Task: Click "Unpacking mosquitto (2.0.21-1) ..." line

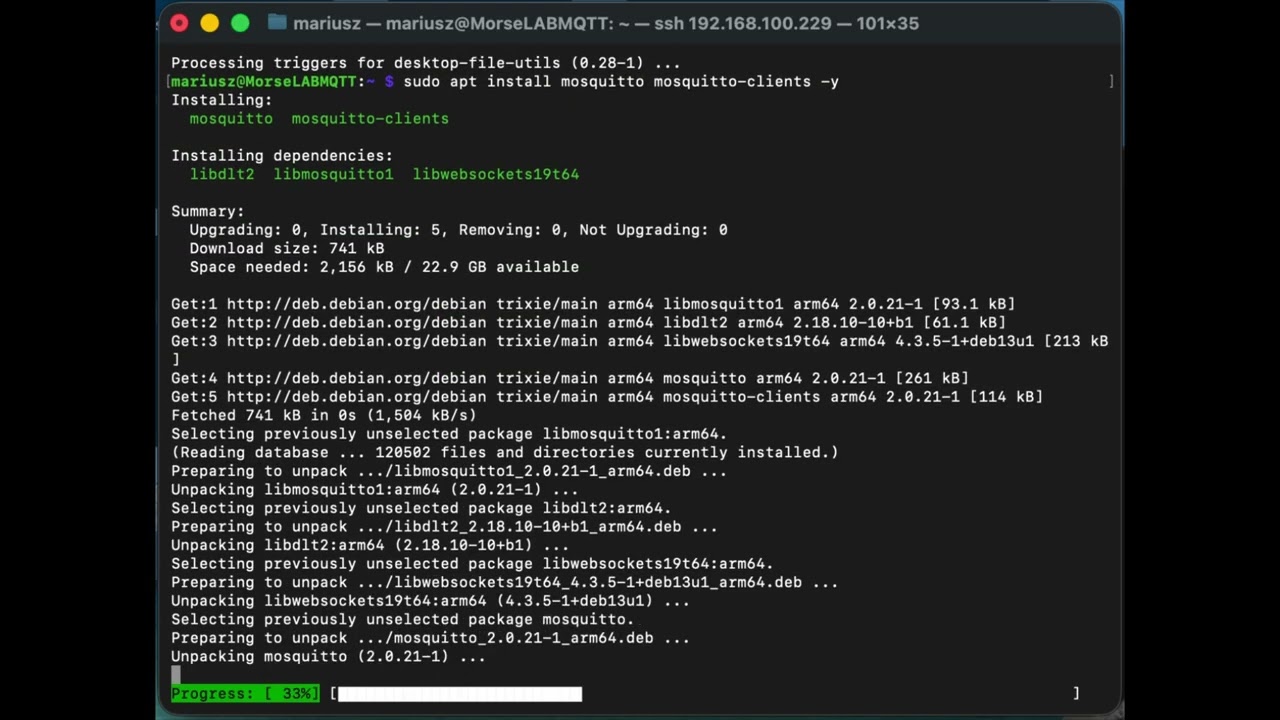Action: 328,657
